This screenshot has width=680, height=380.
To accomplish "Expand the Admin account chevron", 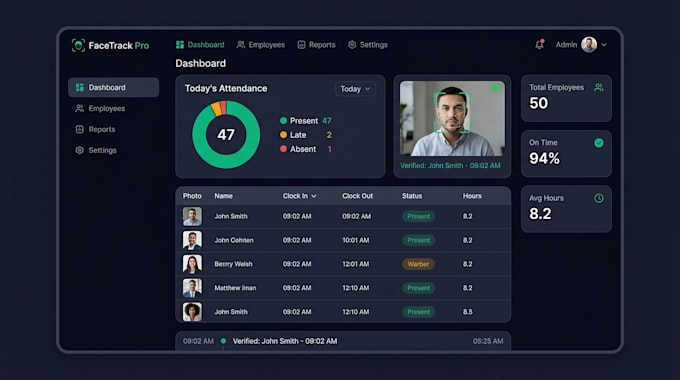I will (x=604, y=45).
